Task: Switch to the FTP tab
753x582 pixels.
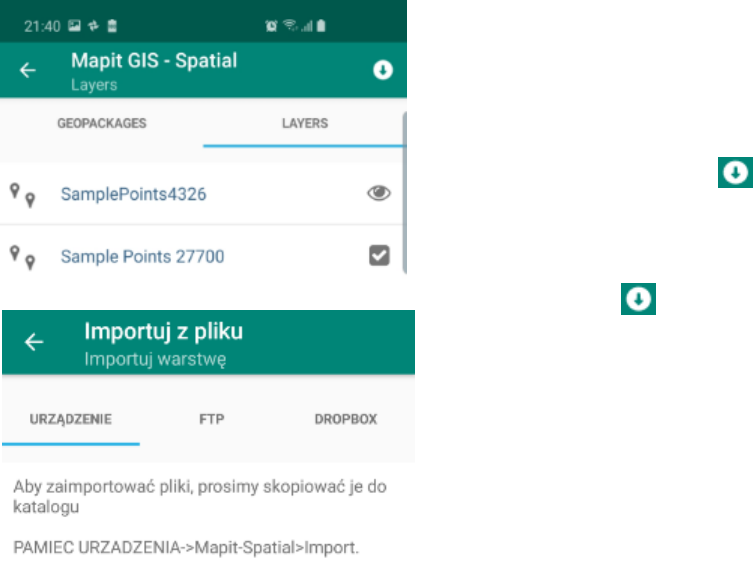Action: tap(211, 419)
